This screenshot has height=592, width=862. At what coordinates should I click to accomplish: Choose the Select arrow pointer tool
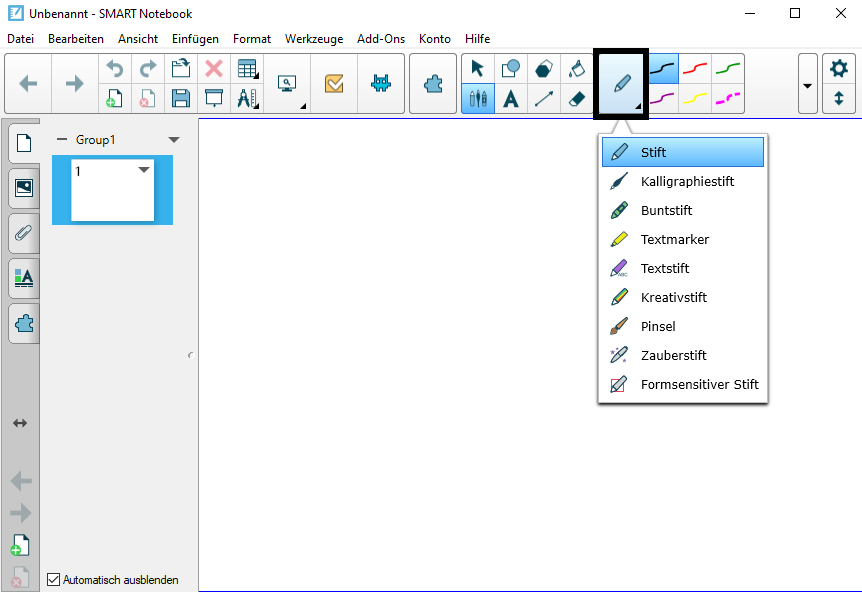(x=477, y=68)
